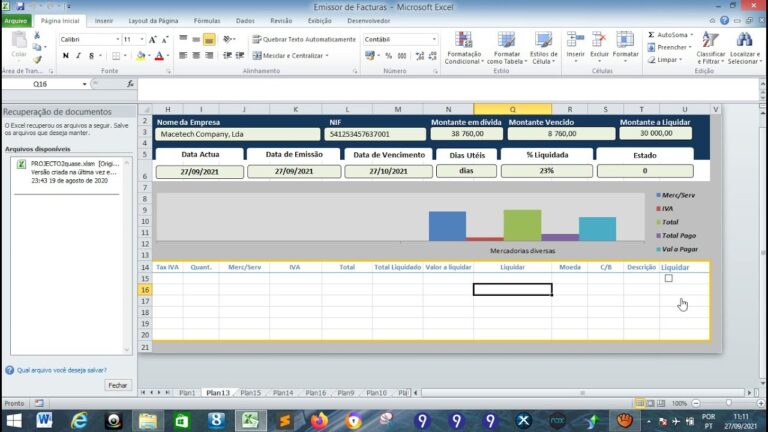Align text left in cell
The height and width of the screenshot is (432, 768).
click(183, 56)
